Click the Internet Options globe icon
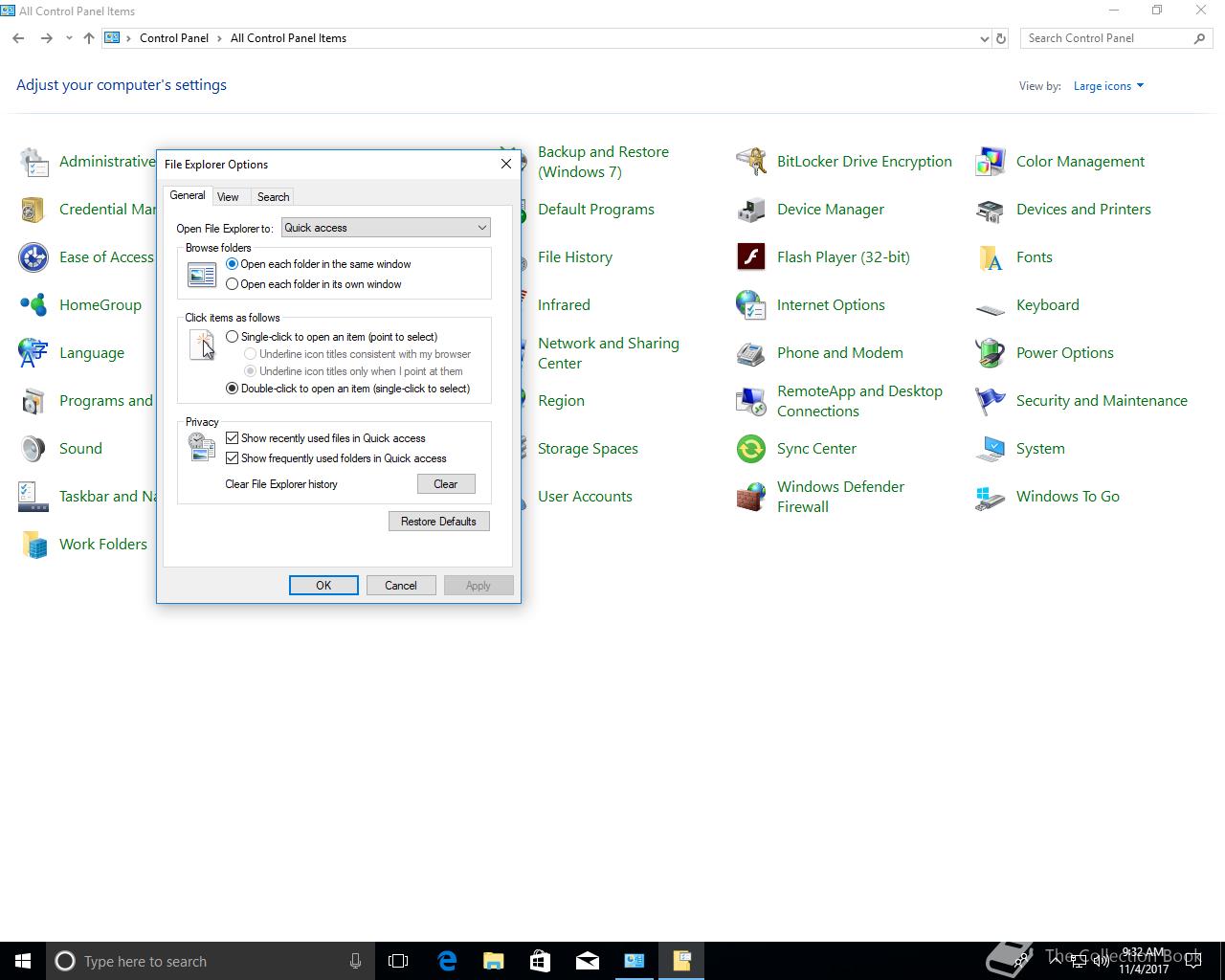 coord(751,305)
